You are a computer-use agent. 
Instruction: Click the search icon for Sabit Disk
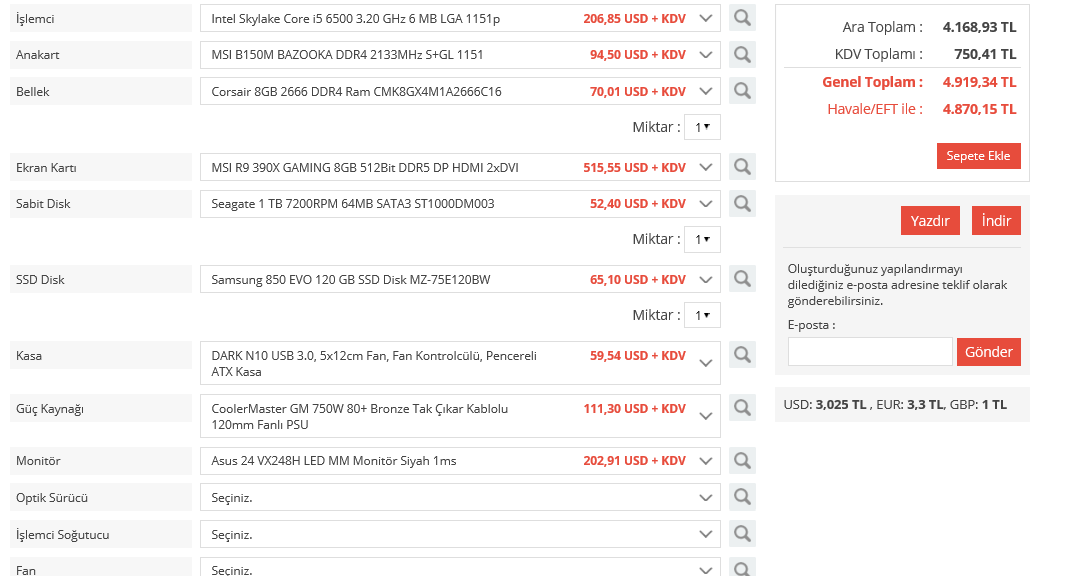point(742,203)
